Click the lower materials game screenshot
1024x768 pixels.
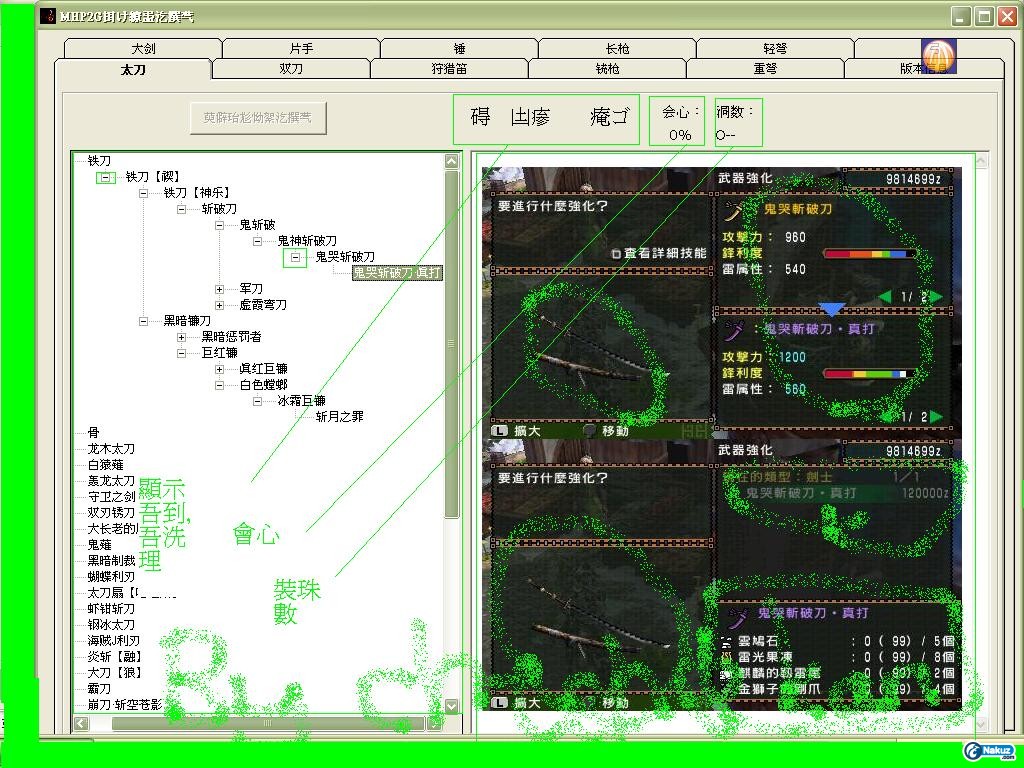click(722, 575)
